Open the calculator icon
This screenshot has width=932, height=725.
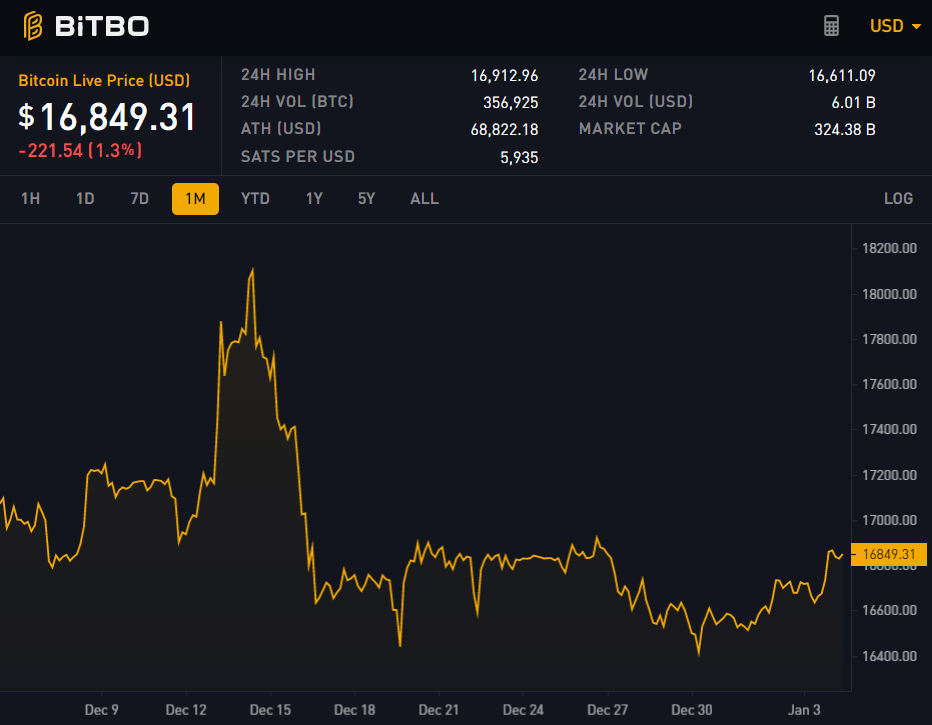click(x=831, y=26)
